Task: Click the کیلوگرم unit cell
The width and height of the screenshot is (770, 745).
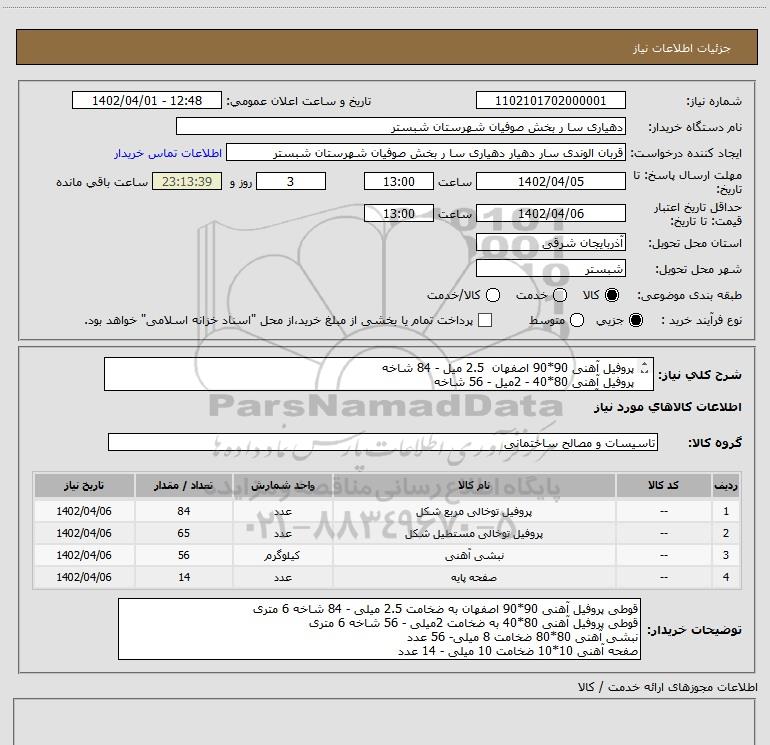Action: click(283, 555)
